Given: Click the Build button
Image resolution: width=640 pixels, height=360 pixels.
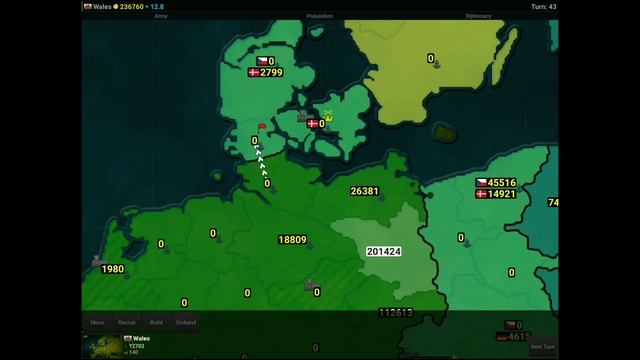Looking at the screenshot, I should click(156, 322).
